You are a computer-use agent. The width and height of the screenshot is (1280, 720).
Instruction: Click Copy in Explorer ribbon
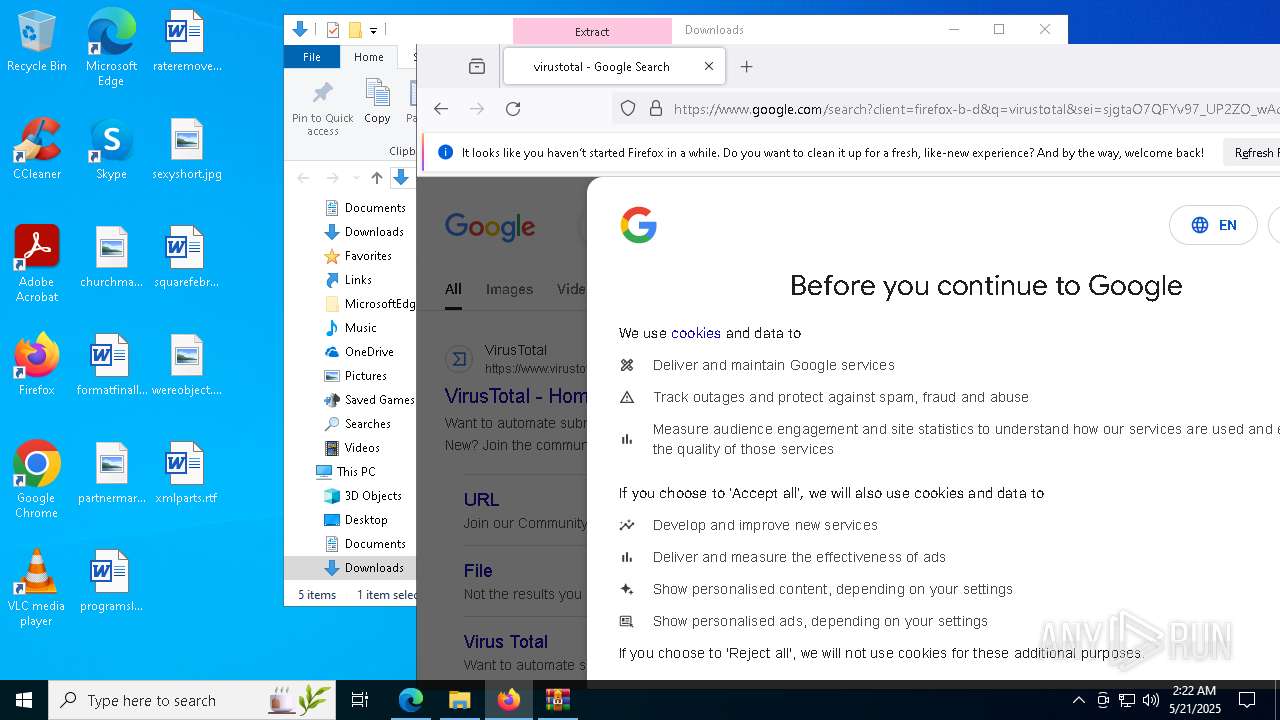377,102
